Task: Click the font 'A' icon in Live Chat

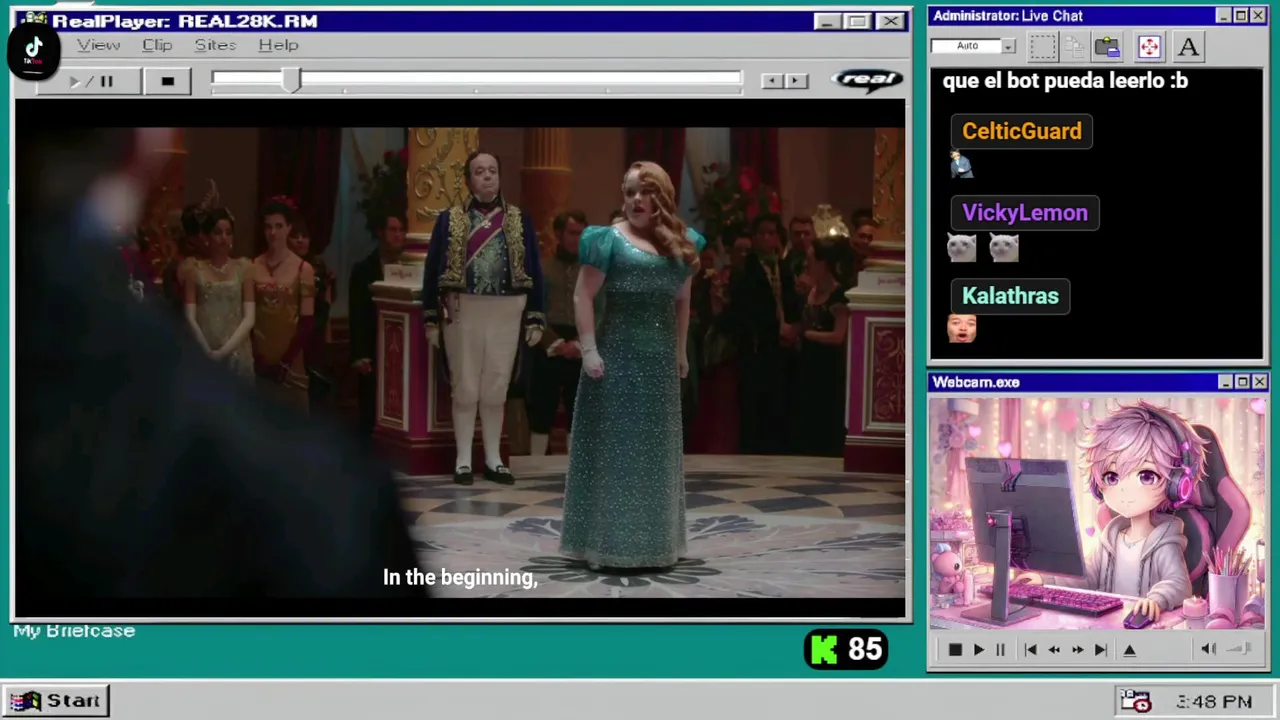Action: 1188,46
